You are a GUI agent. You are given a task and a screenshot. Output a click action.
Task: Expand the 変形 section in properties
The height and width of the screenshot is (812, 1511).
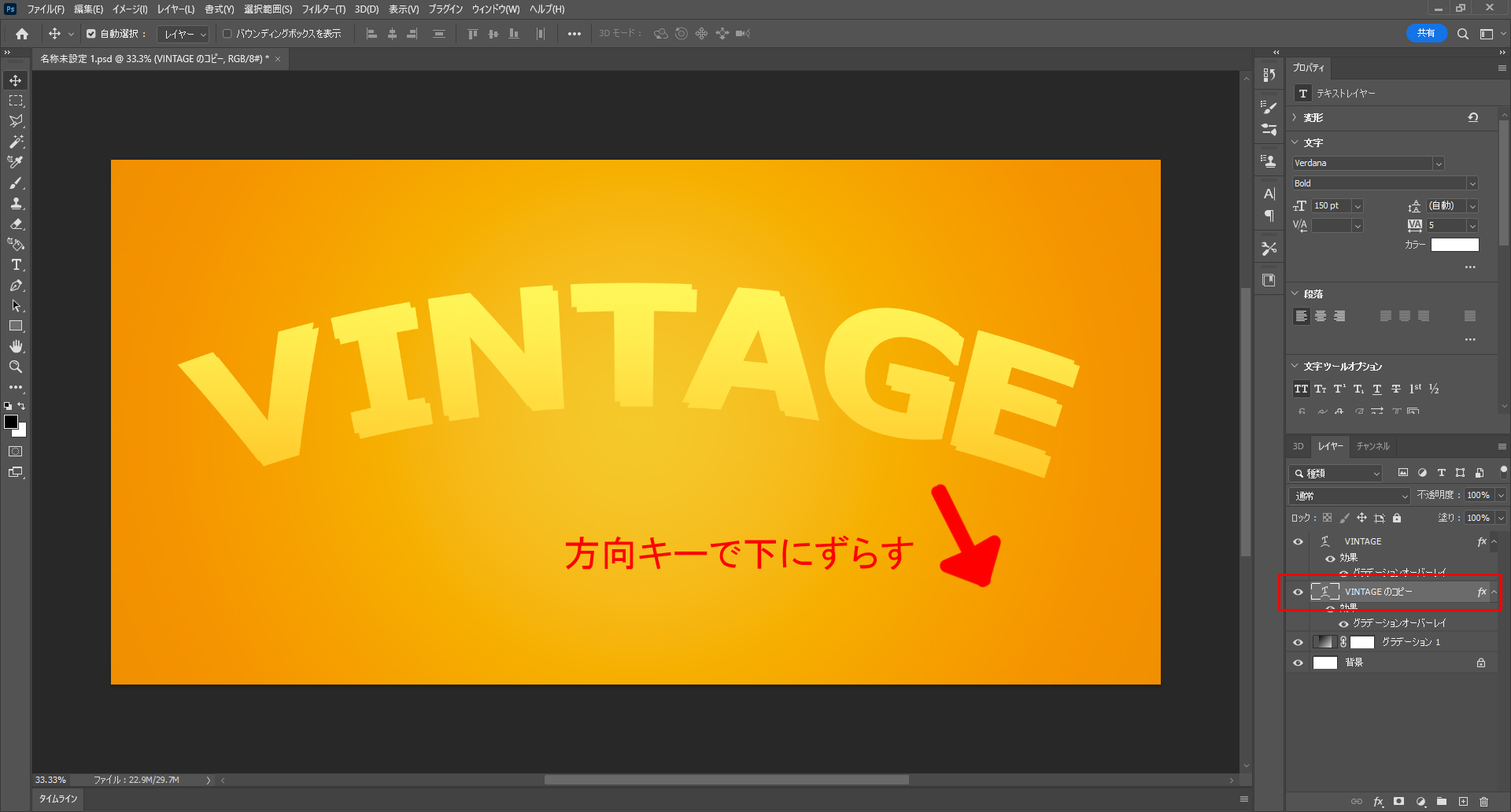[x=1295, y=117]
